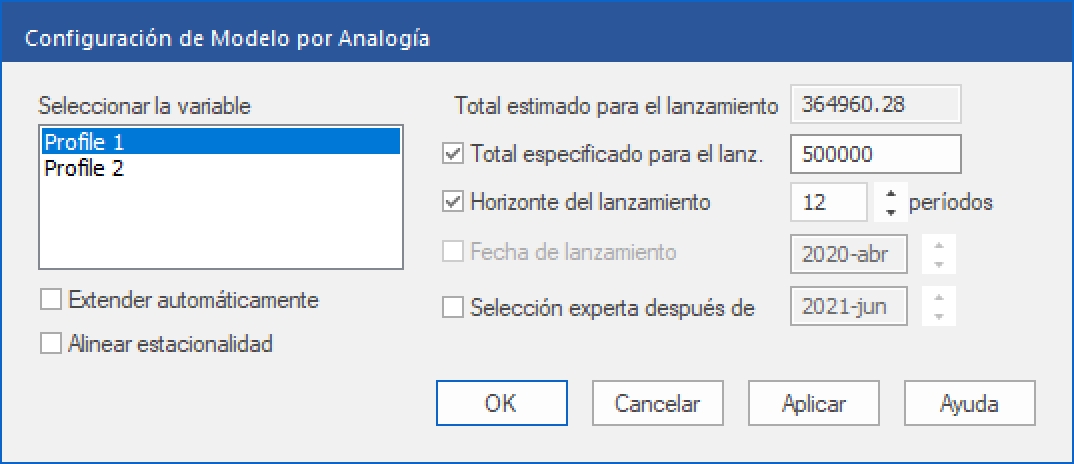The height and width of the screenshot is (464, 1074).
Task: Click the periods field showing 12
Action: [829, 202]
